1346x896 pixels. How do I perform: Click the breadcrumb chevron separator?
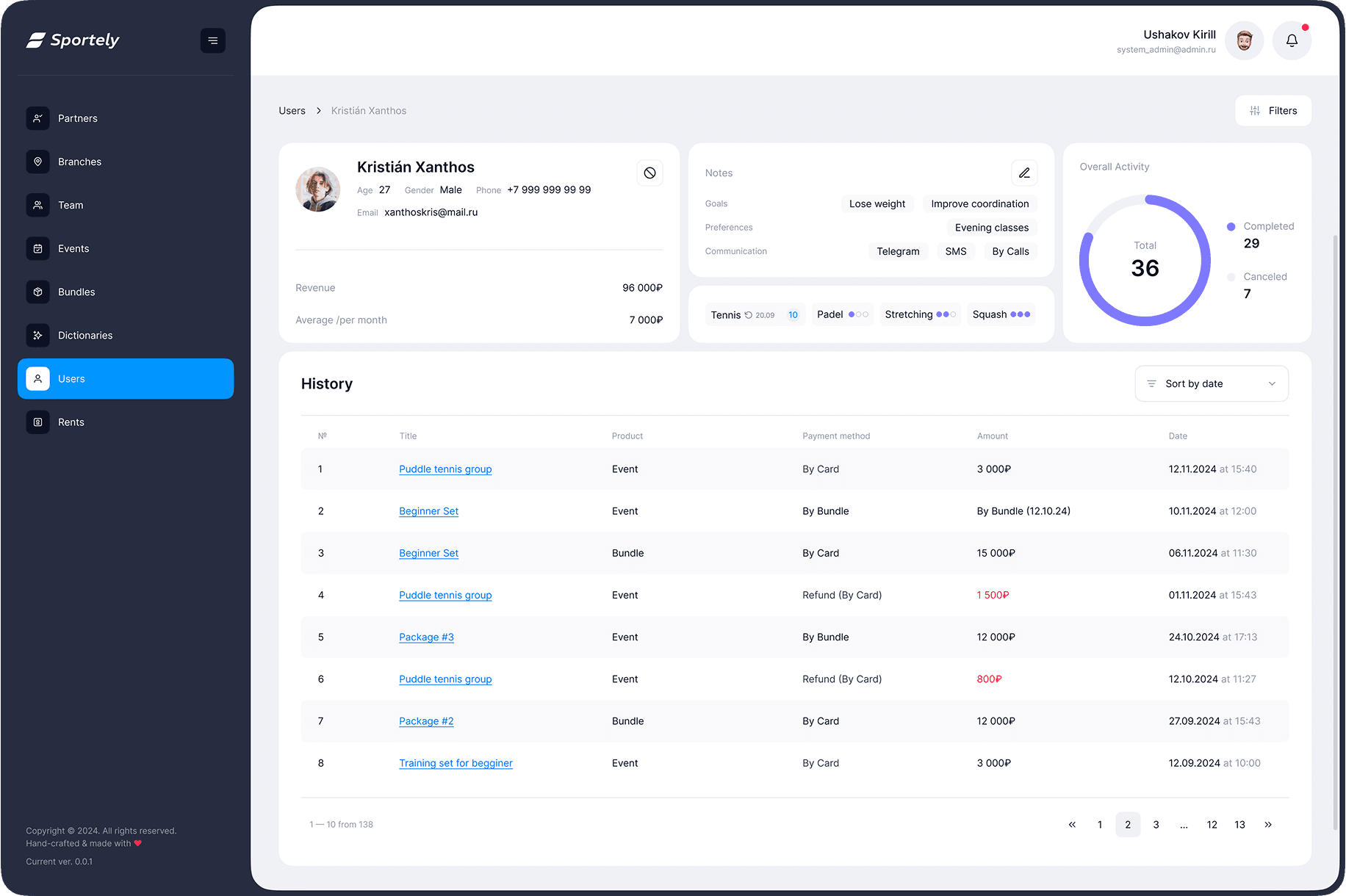pyautogui.click(x=319, y=111)
